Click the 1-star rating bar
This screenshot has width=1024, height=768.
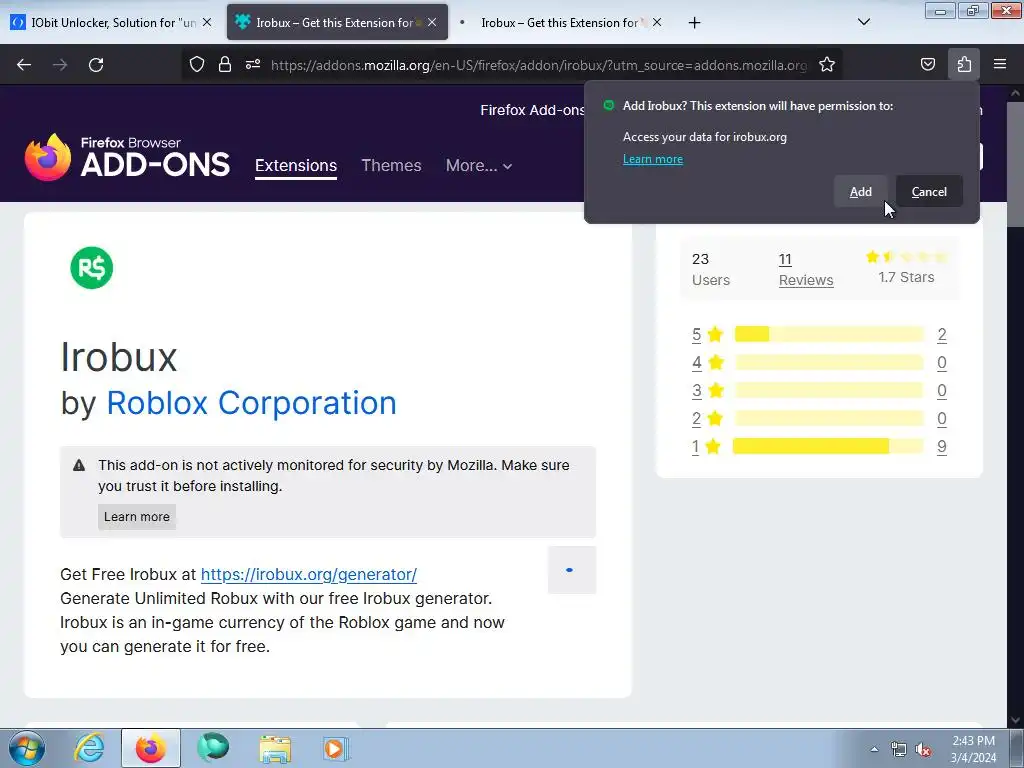[829, 446]
